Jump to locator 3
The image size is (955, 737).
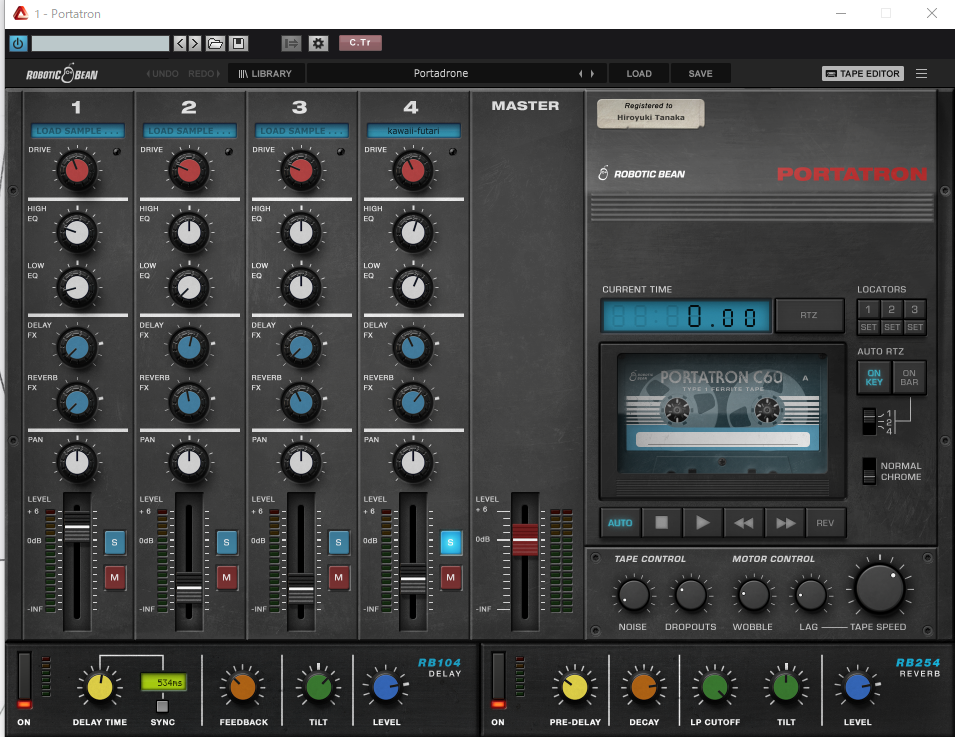pyautogui.click(x=915, y=309)
